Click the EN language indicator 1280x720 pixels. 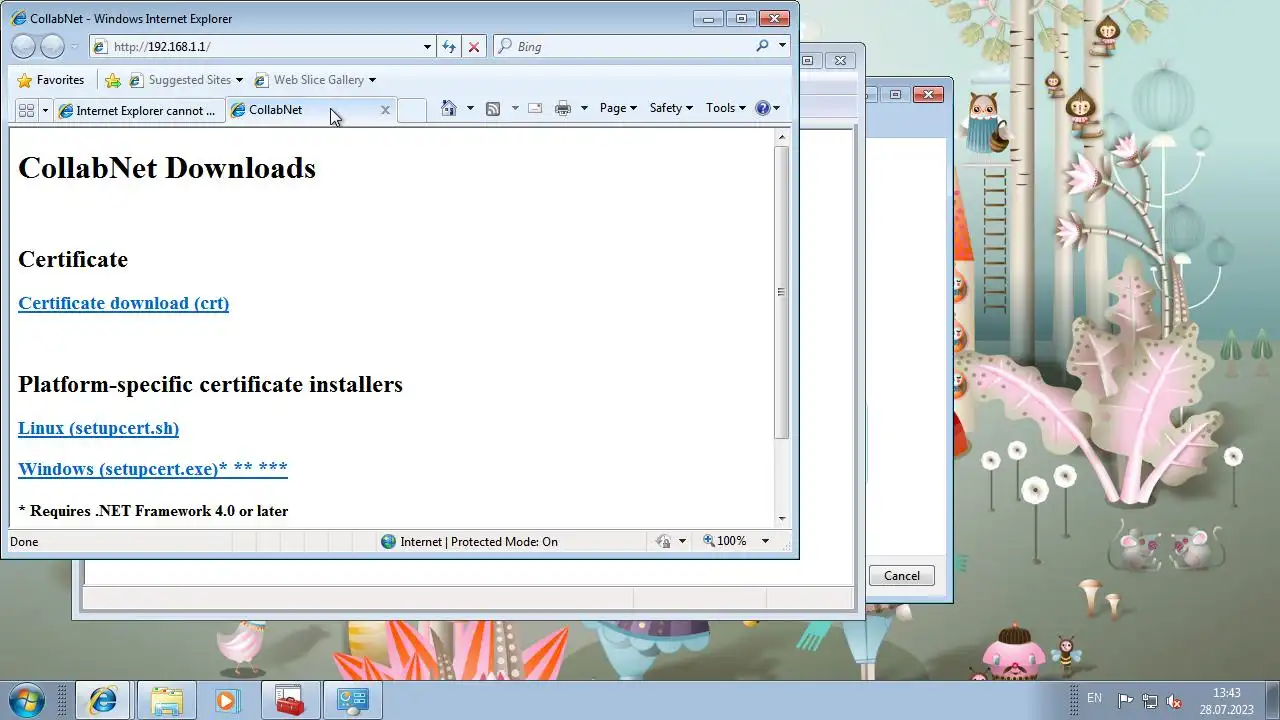[1094, 698]
